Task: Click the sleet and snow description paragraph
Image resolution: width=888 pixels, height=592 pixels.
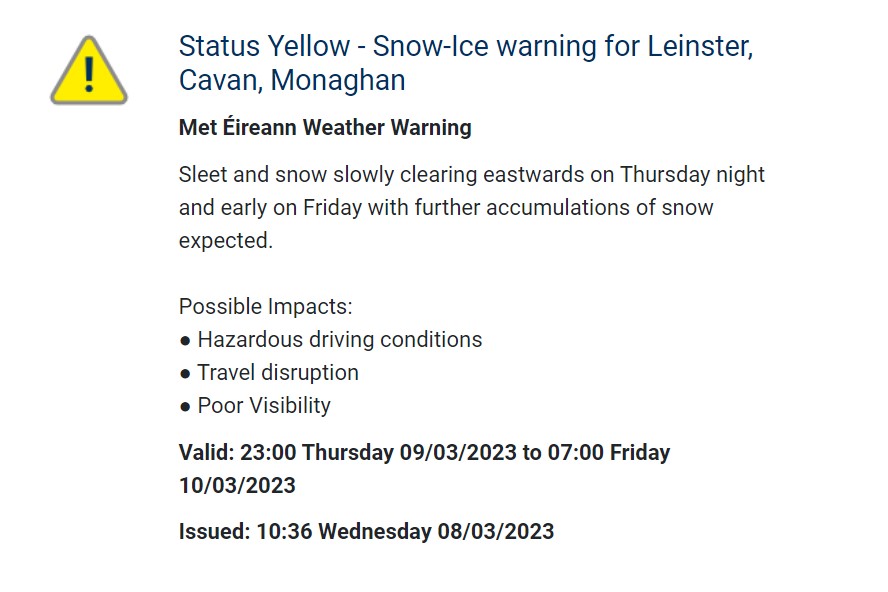Action: 472,207
